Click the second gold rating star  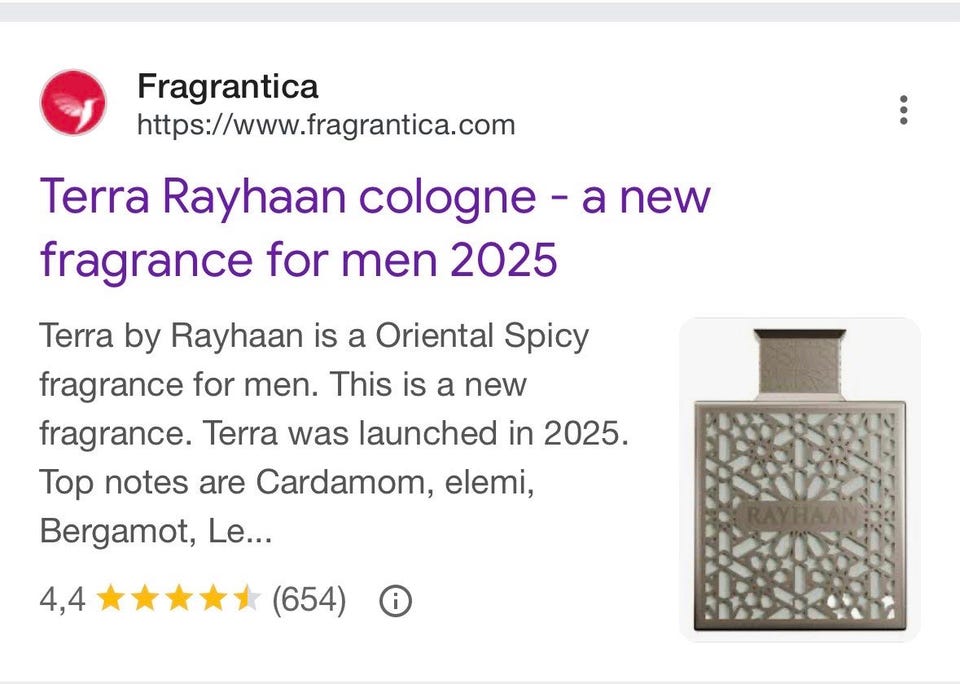click(145, 598)
